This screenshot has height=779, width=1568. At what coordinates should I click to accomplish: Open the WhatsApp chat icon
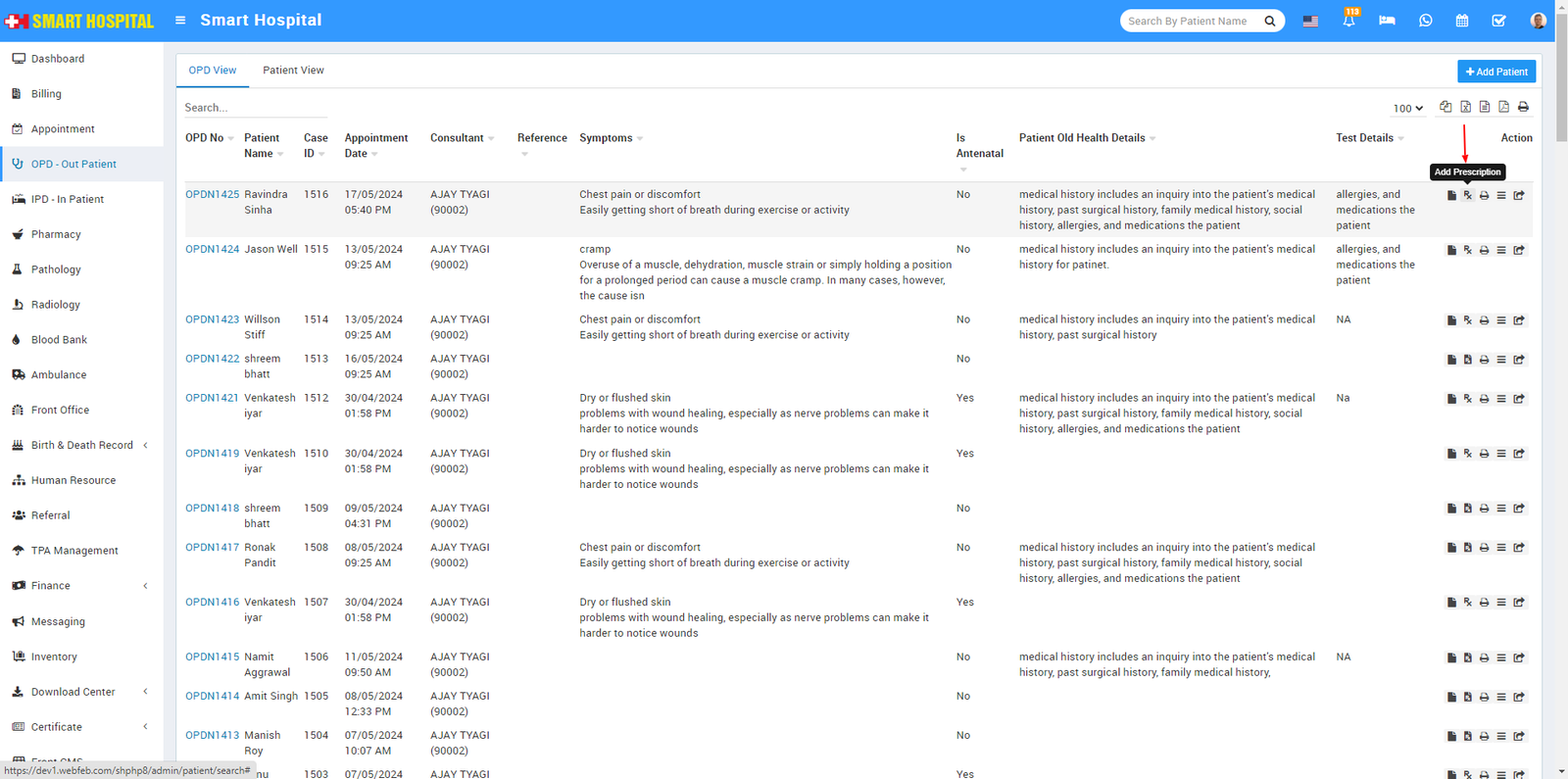click(1425, 21)
